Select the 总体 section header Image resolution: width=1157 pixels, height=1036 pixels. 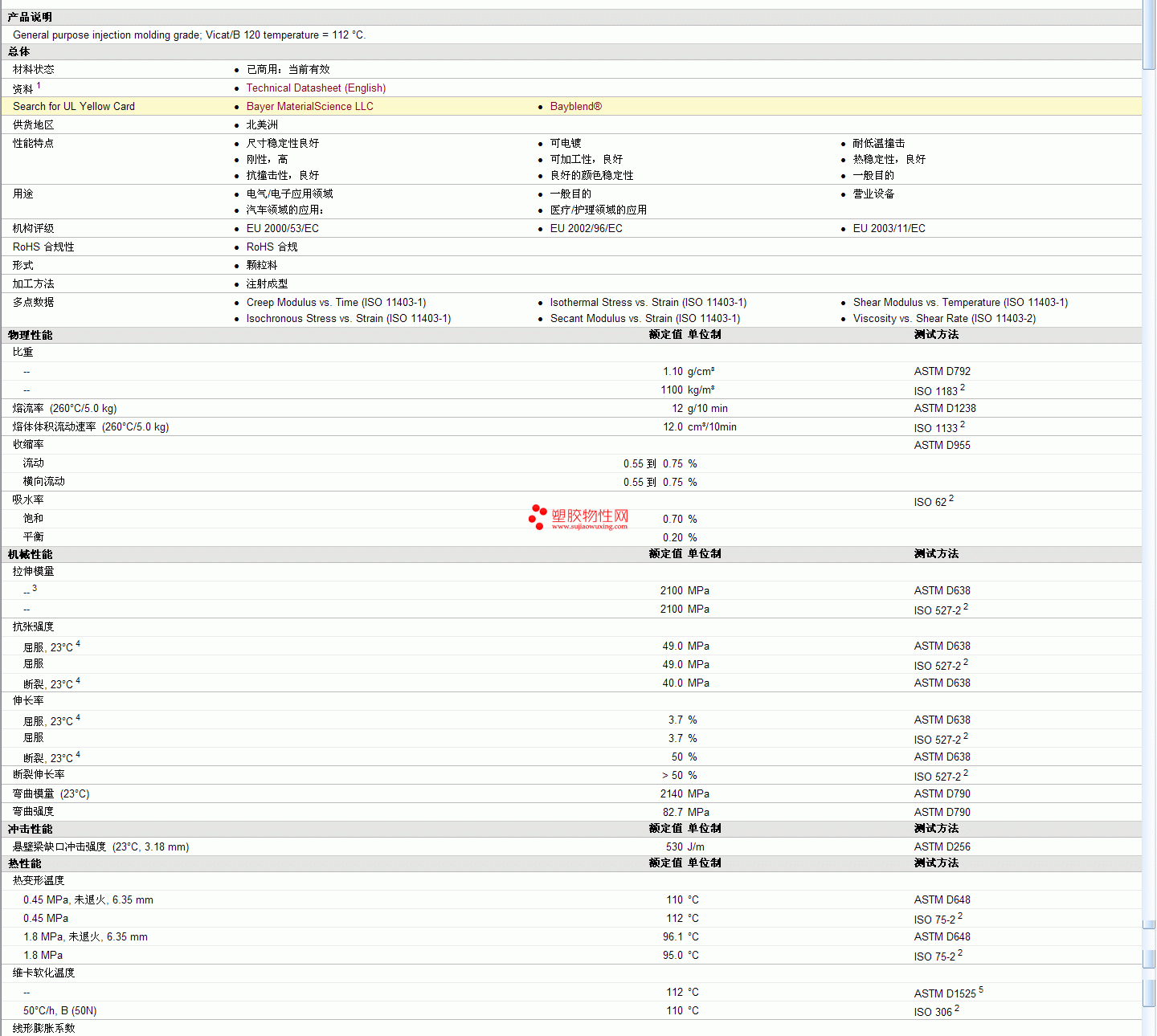click(x=19, y=51)
